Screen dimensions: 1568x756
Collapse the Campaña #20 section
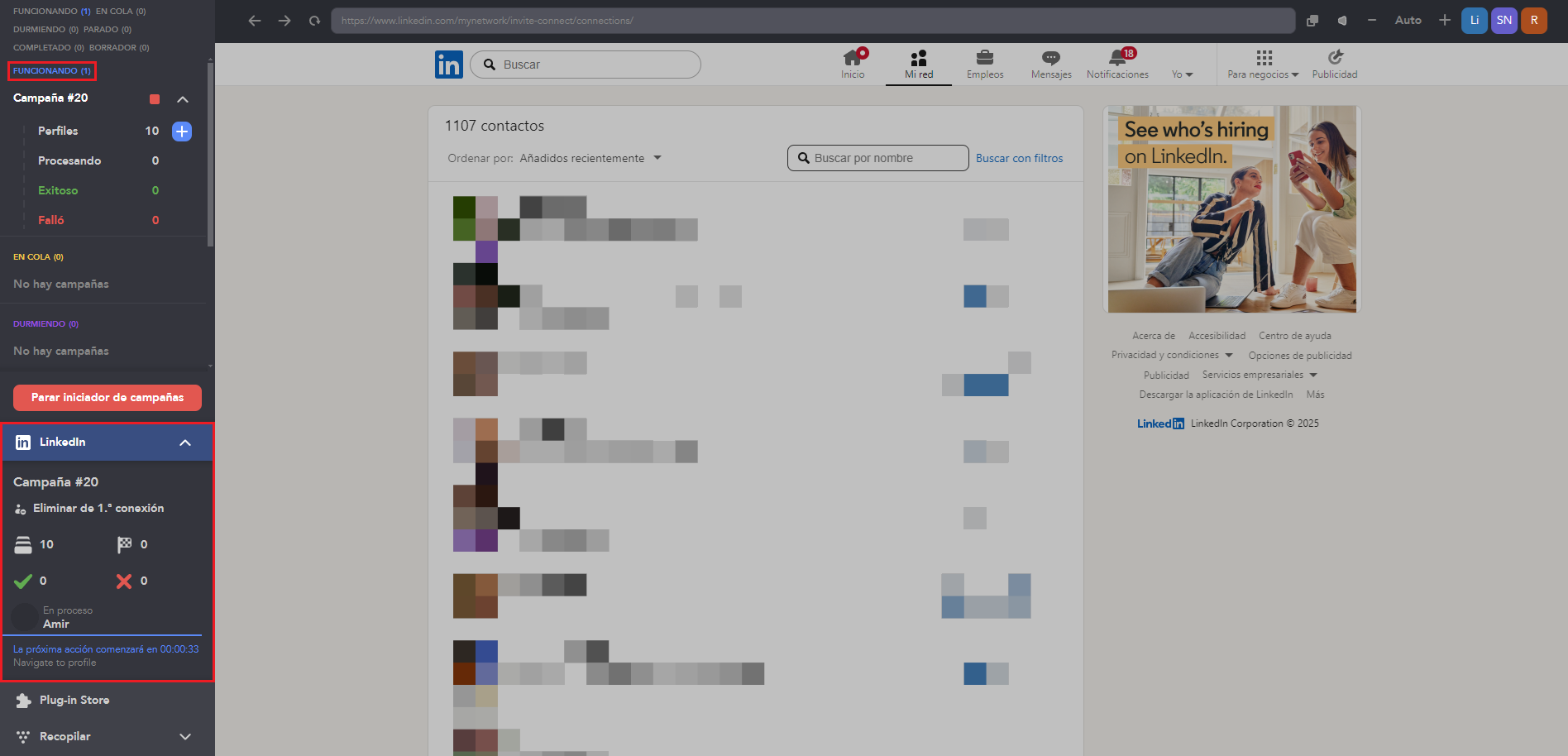(183, 99)
